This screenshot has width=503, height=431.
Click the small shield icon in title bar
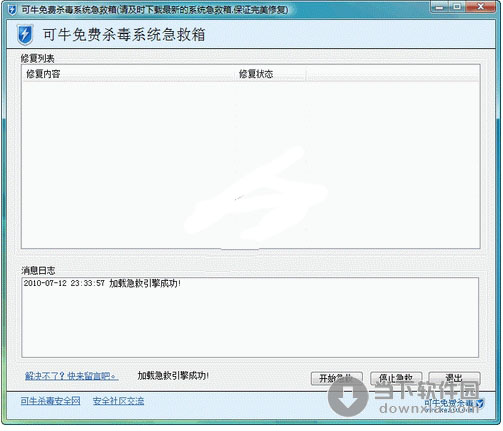[x=12, y=10]
